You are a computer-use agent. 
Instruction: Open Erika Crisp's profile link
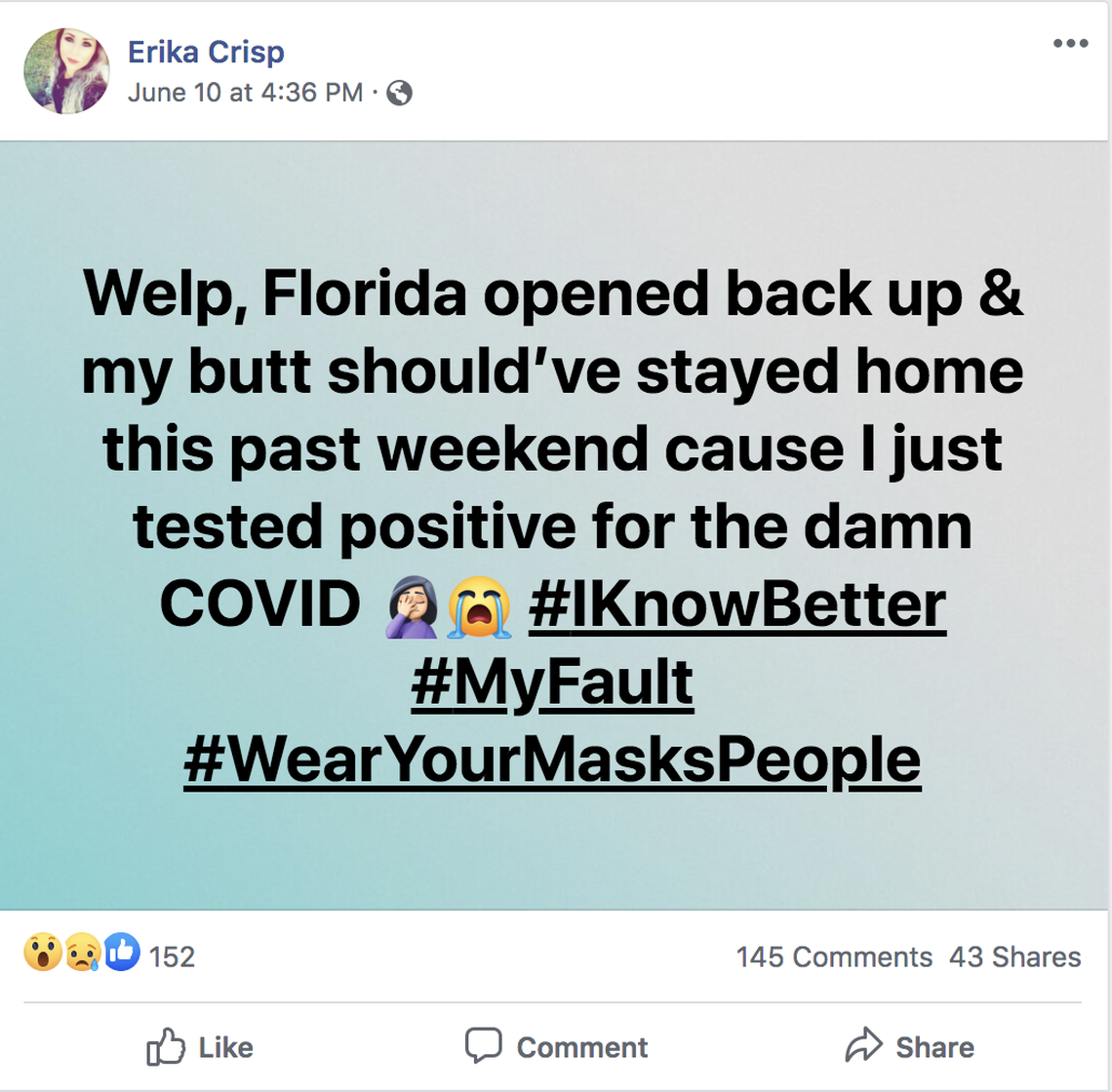tap(208, 53)
